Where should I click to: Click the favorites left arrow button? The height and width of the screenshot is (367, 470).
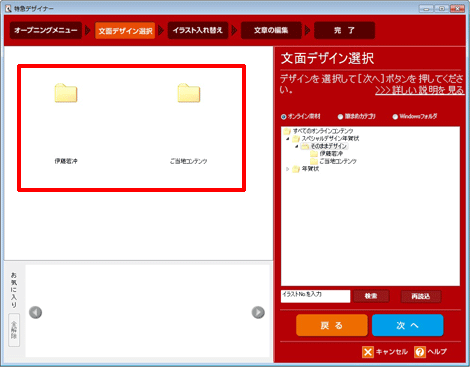point(35,312)
